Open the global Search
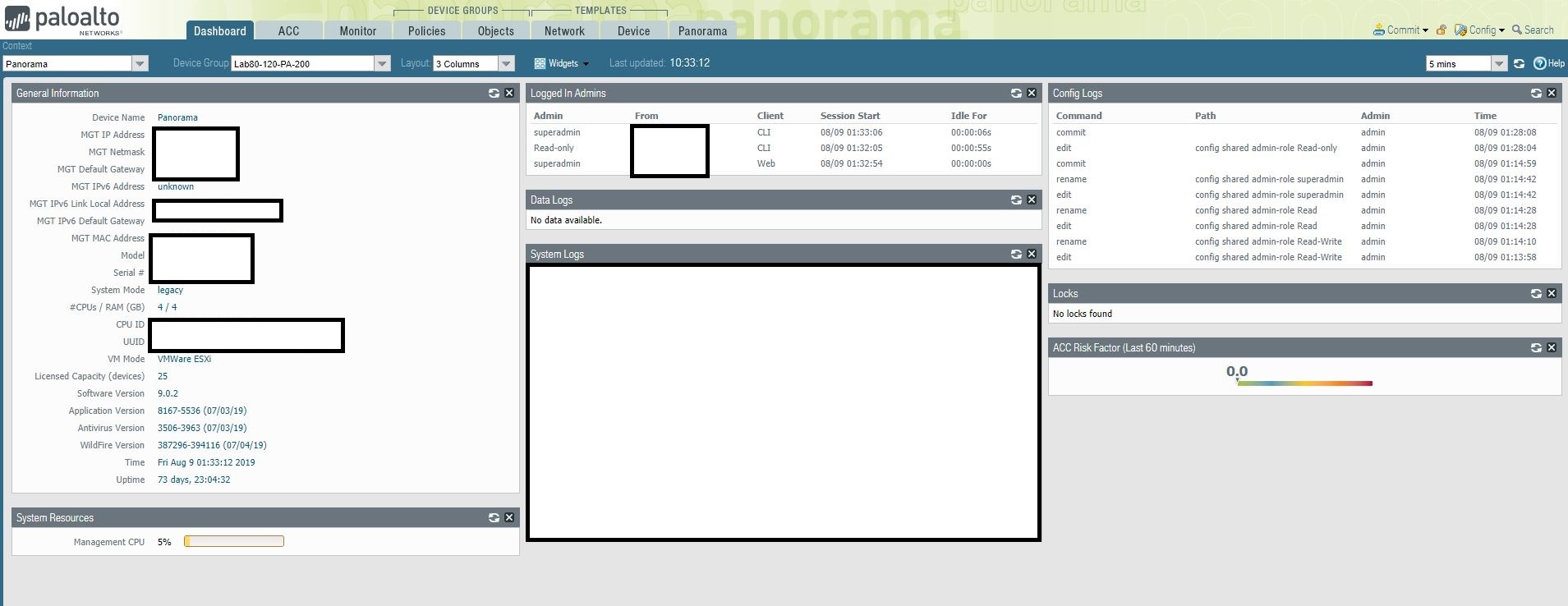 [1533, 30]
